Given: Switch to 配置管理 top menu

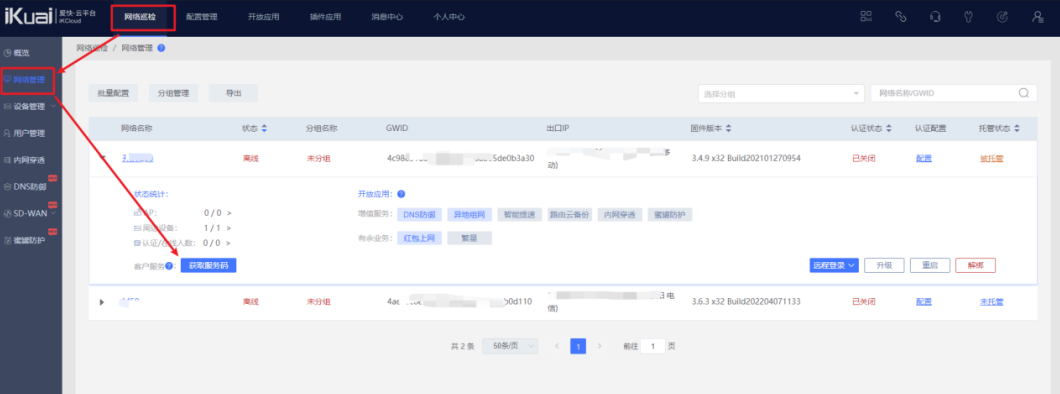Looking at the screenshot, I should coord(201,18).
